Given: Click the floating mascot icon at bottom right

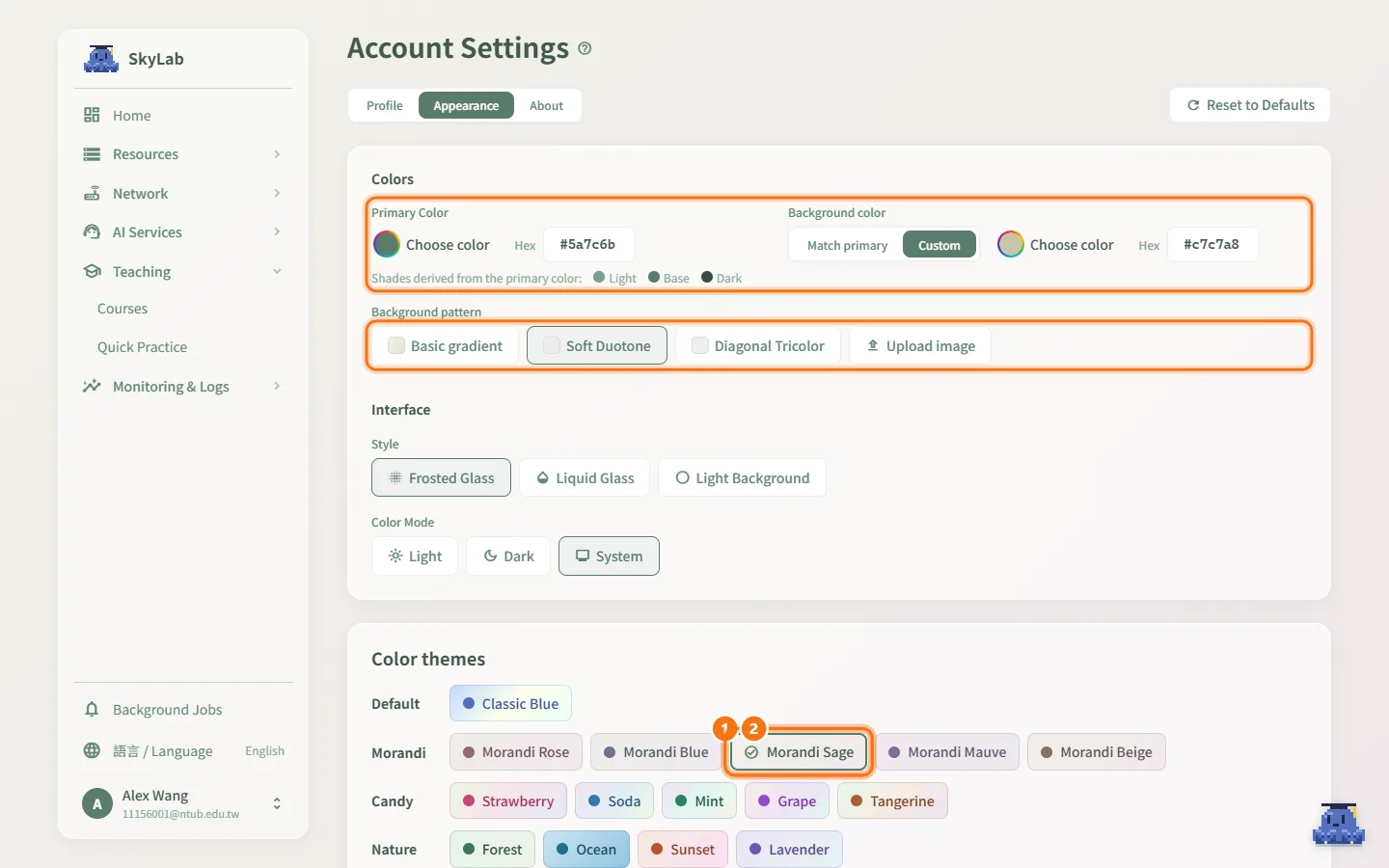Looking at the screenshot, I should pyautogui.click(x=1339, y=824).
